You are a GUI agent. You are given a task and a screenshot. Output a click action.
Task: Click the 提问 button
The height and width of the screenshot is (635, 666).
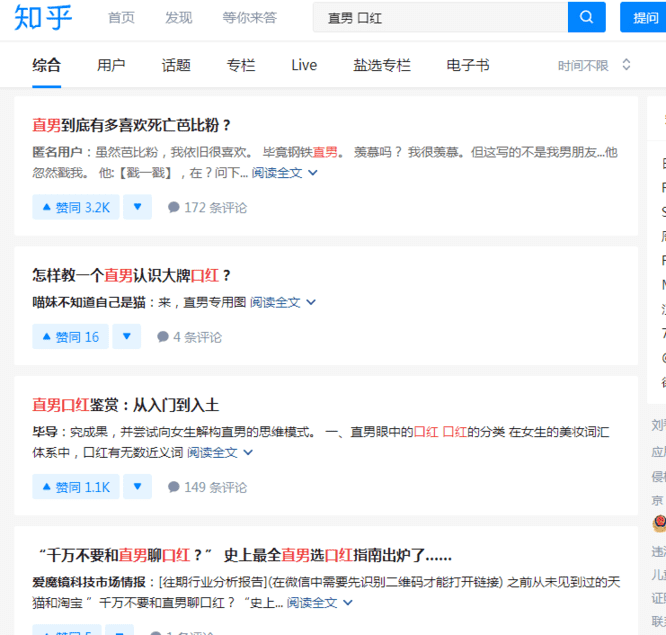(645, 17)
